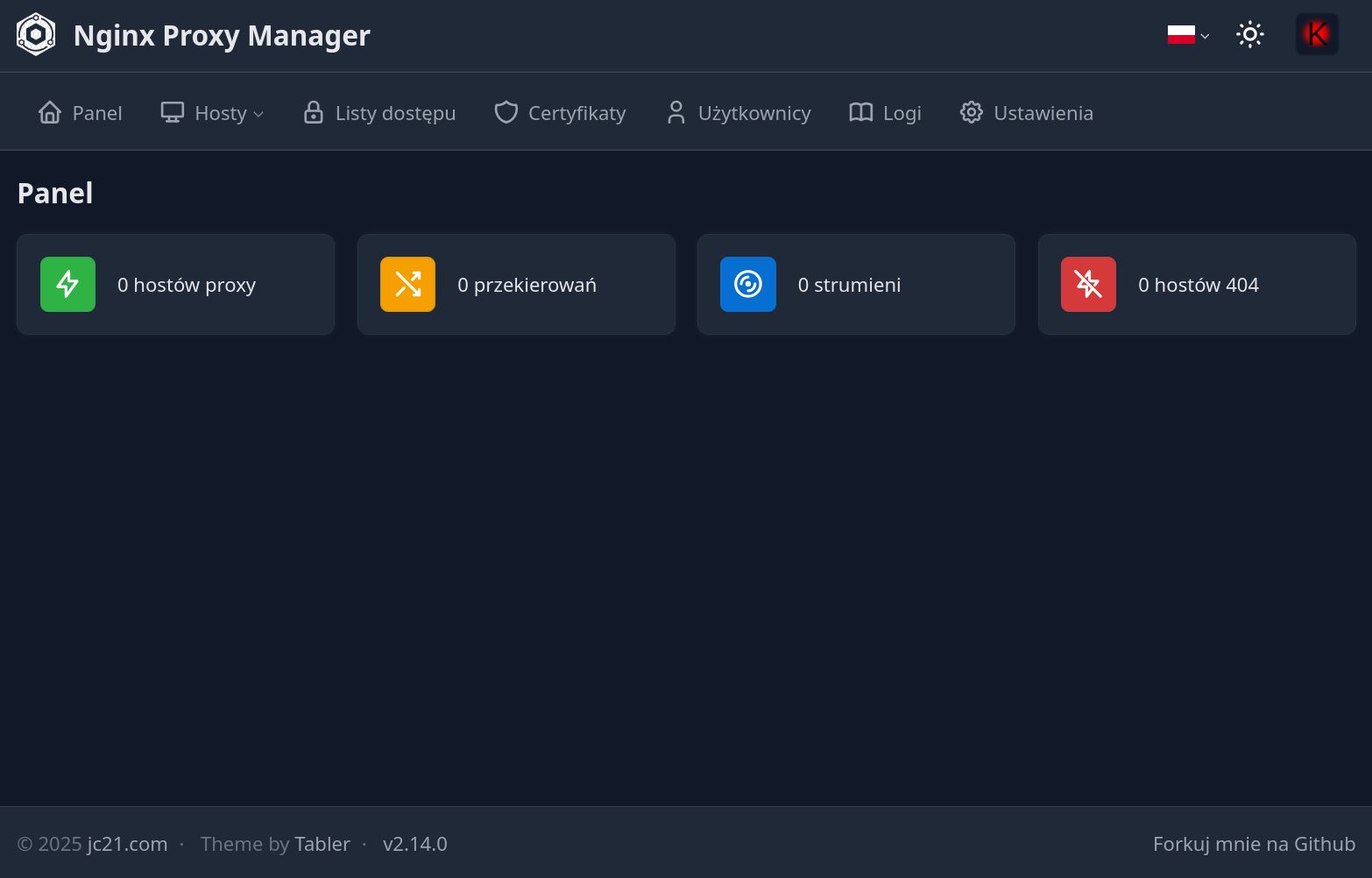Click the shield icon for Certyfikaty

[506, 112]
